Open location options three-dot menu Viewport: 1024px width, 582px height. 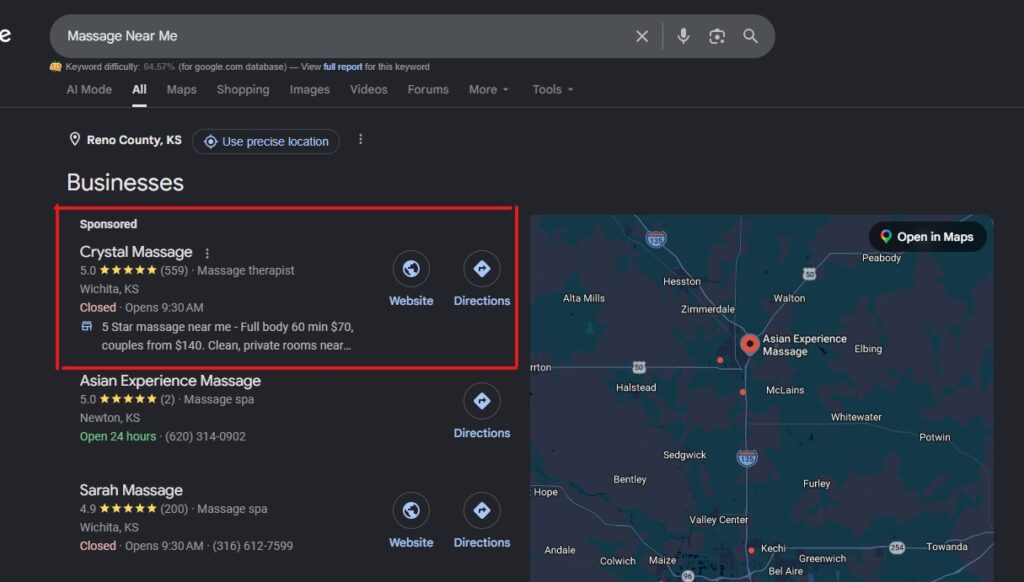click(x=360, y=140)
